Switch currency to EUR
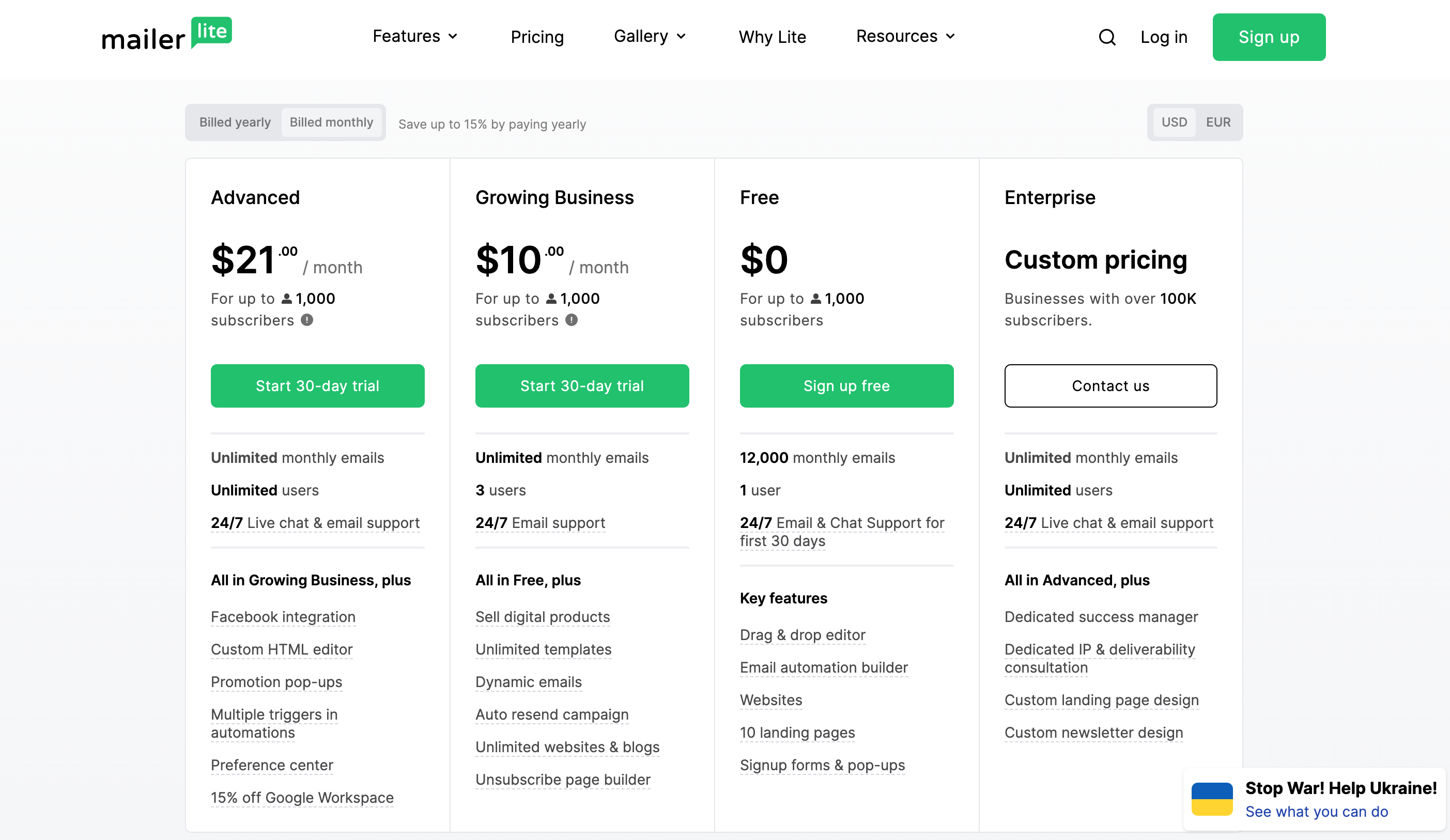 [x=1217, y=122]
